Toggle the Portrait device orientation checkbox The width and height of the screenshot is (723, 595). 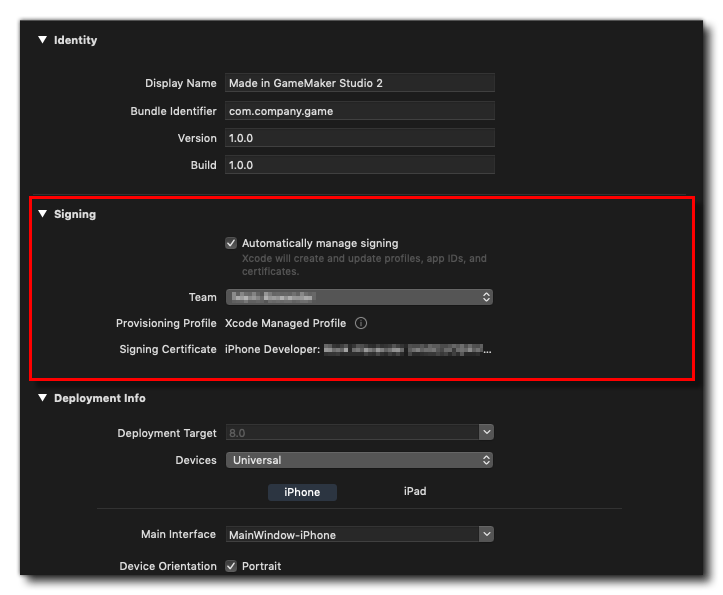click(x=231, y=566)
